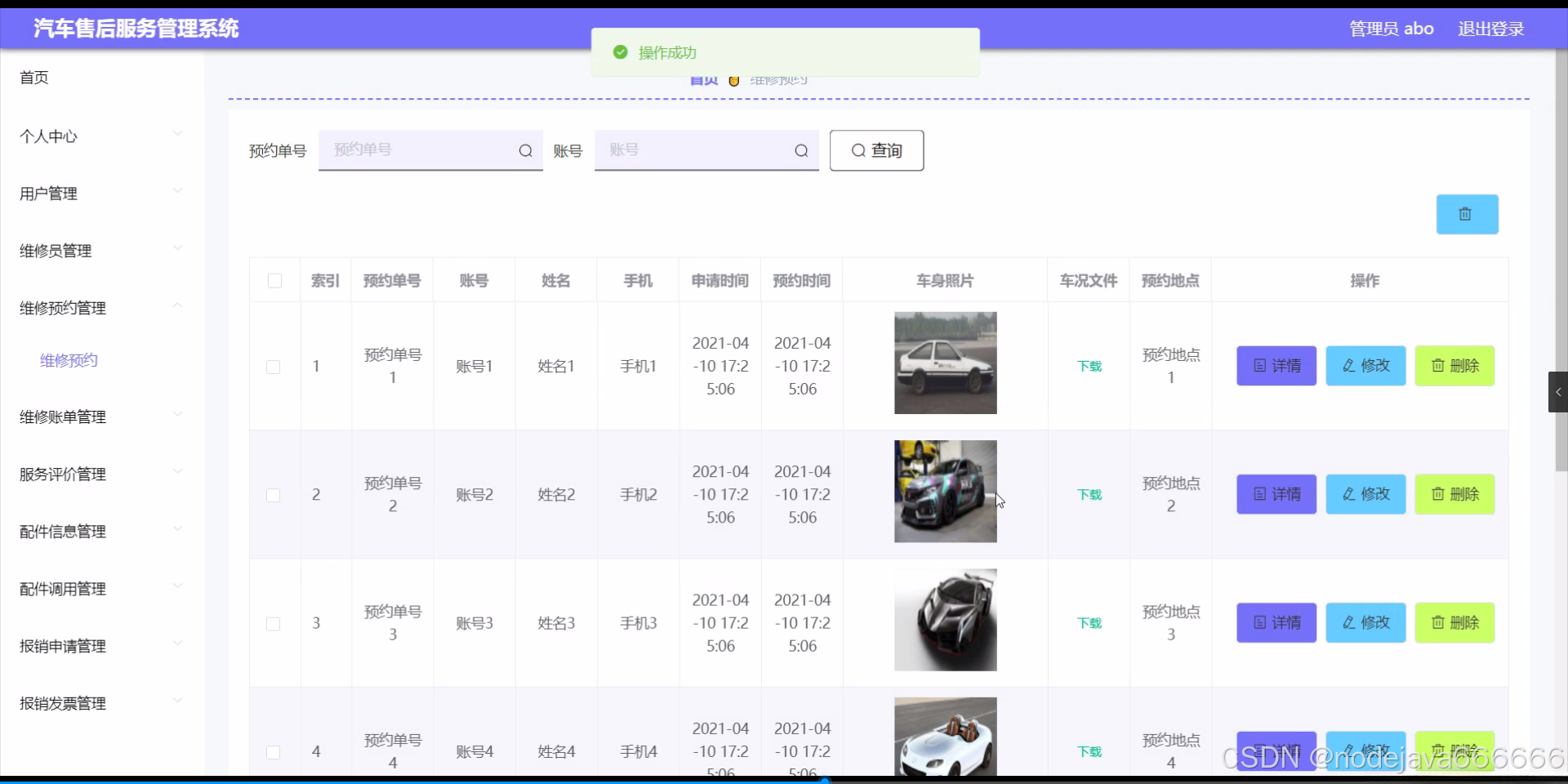Image resolution: width=1568 pixels, height=784 pixels.
Task: Click 删除 for 预约单号3
Action: tap(1454, 622)
